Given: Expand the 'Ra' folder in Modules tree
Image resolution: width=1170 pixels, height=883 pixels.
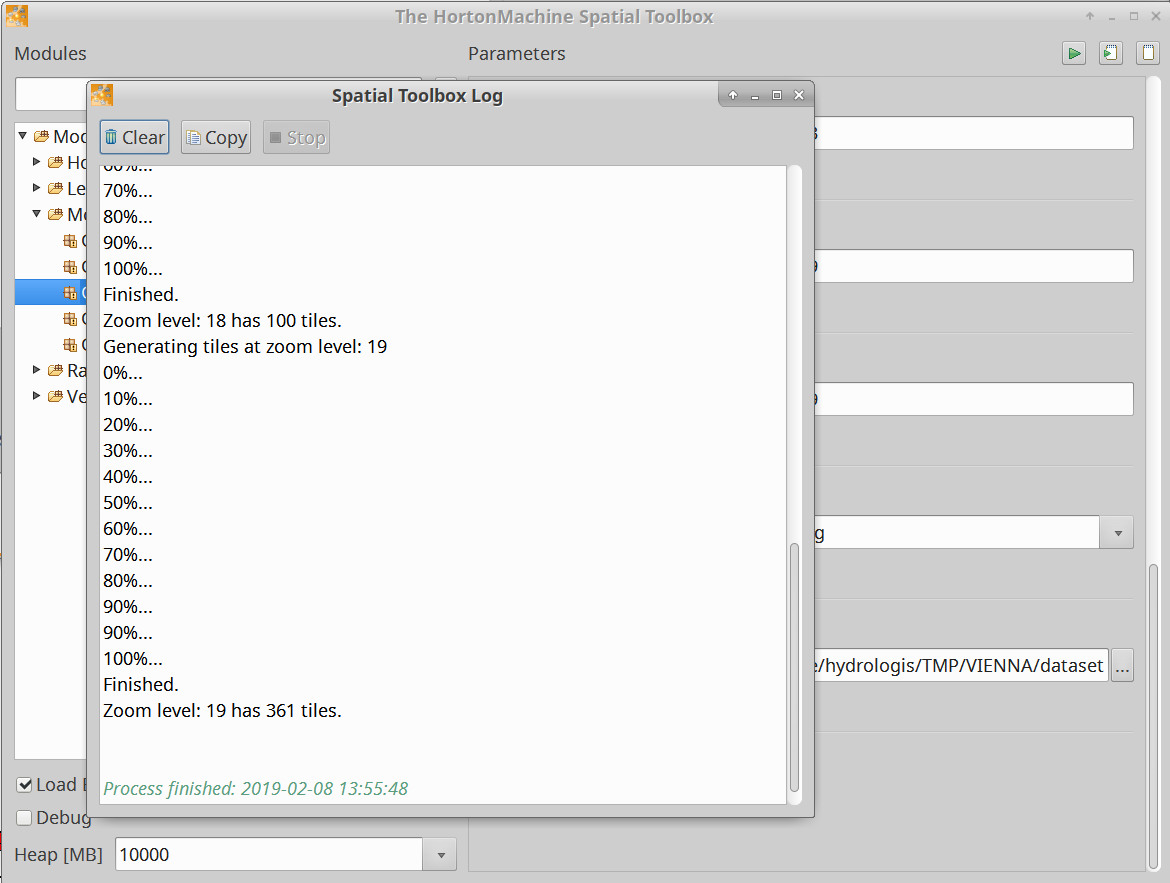Looking at the screenshot, I should point(37,369).
